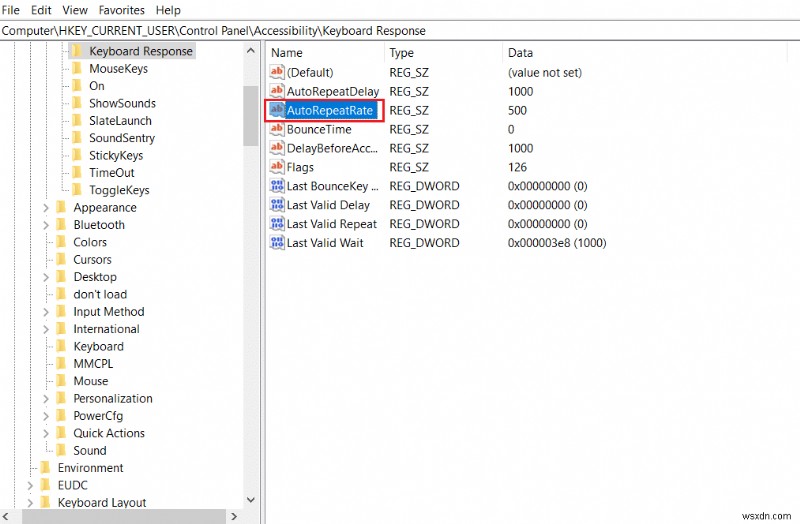This screenshot has width=800, height=524.
Task: Expand the PowerCfg key
Action: click(x=45, y=416)
